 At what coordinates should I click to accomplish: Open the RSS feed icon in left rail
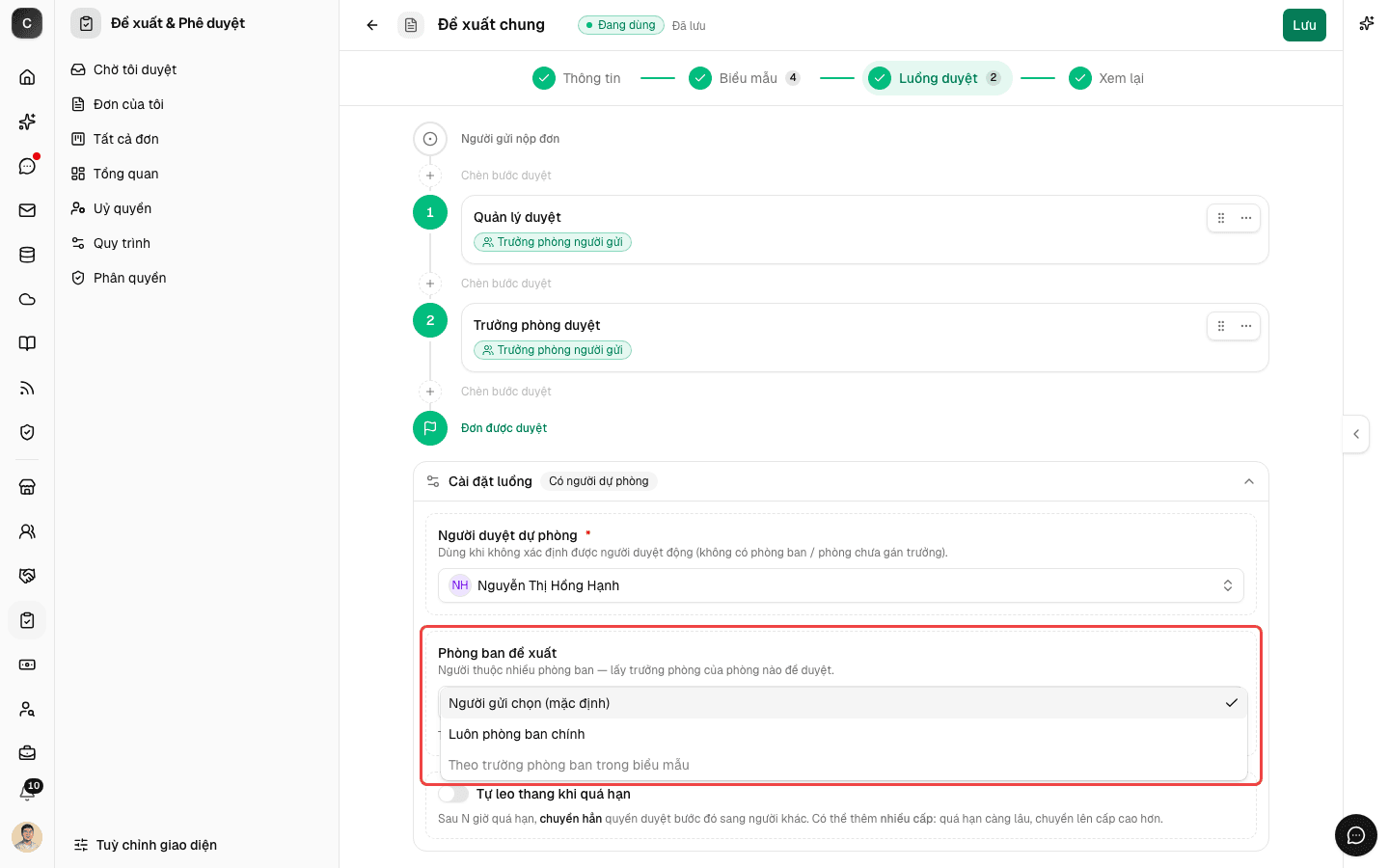point(27,388)
